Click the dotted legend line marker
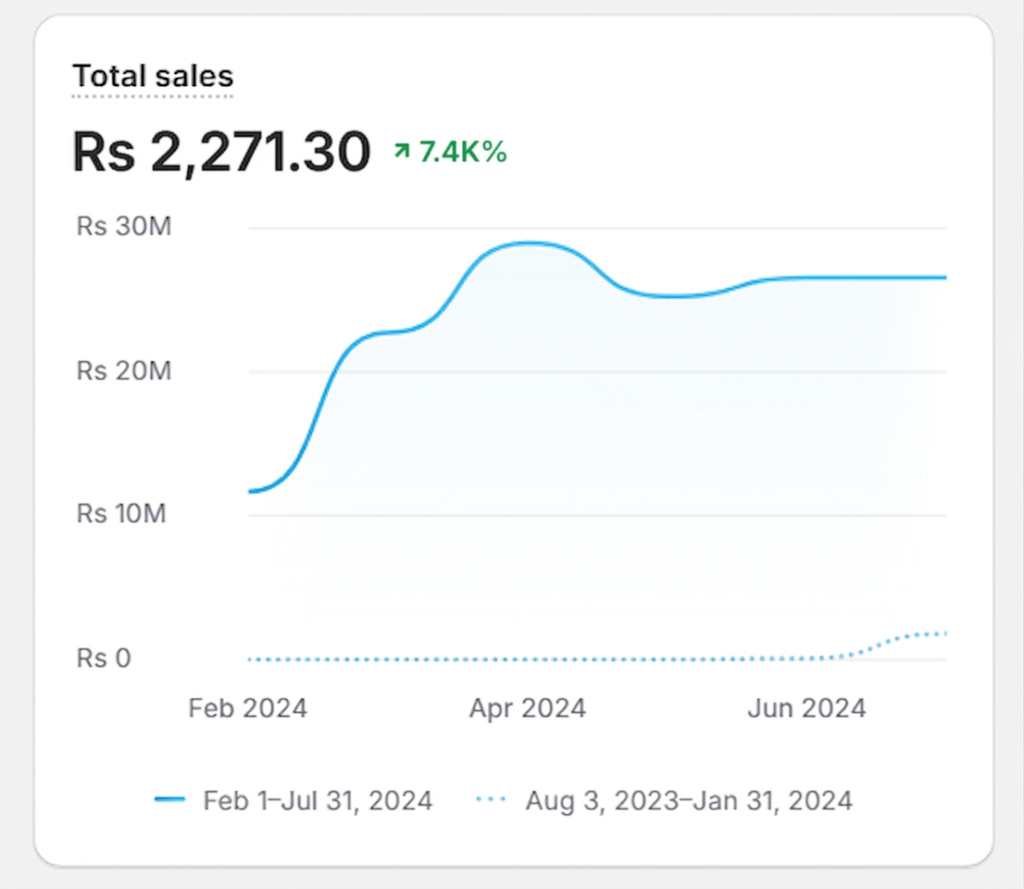Screen dimensions: 1024x889 click(491, 800)
